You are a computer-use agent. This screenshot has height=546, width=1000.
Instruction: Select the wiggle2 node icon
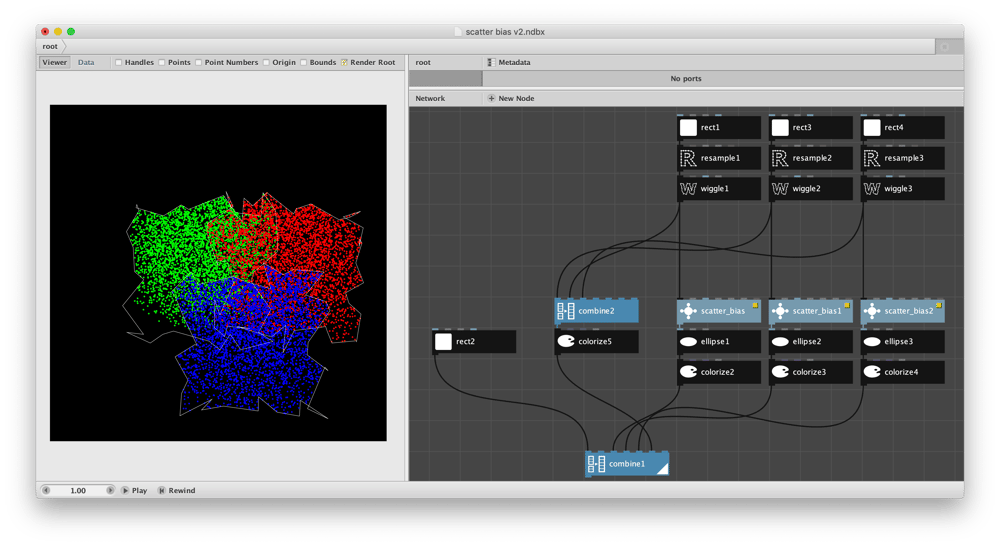point(780,189)
